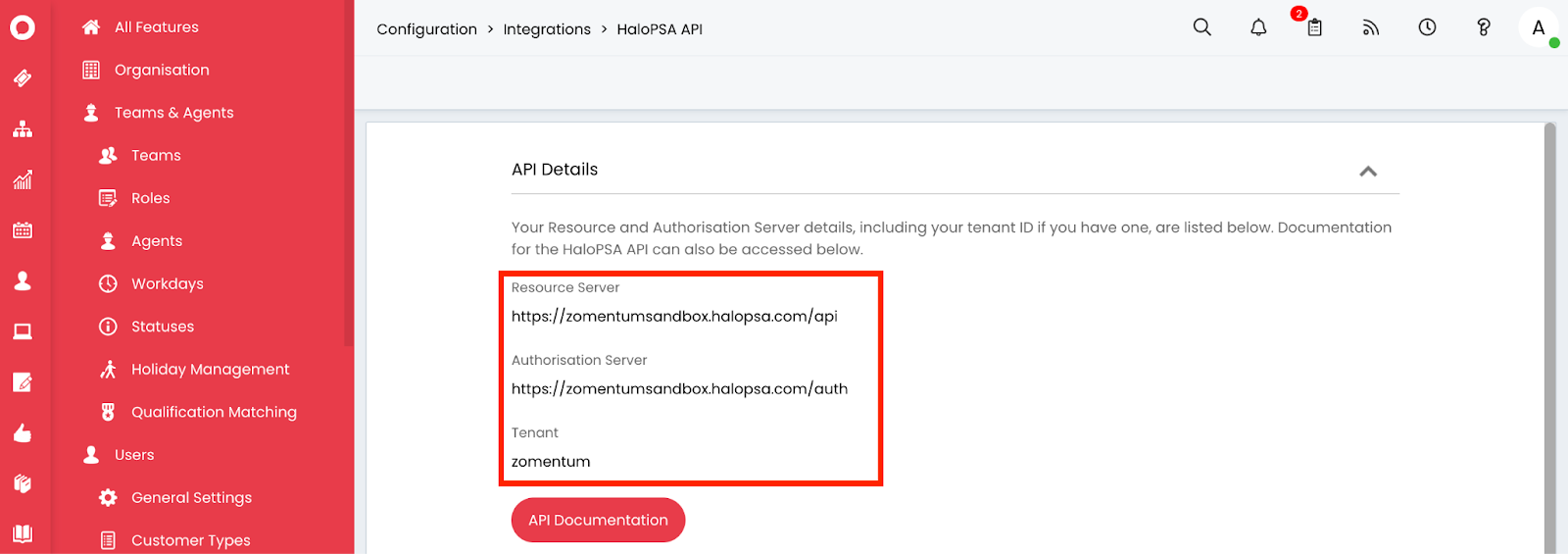Open the knowledge base book icon in left rail
This screenshot has width=1568, height=554.
coord(23,533)
